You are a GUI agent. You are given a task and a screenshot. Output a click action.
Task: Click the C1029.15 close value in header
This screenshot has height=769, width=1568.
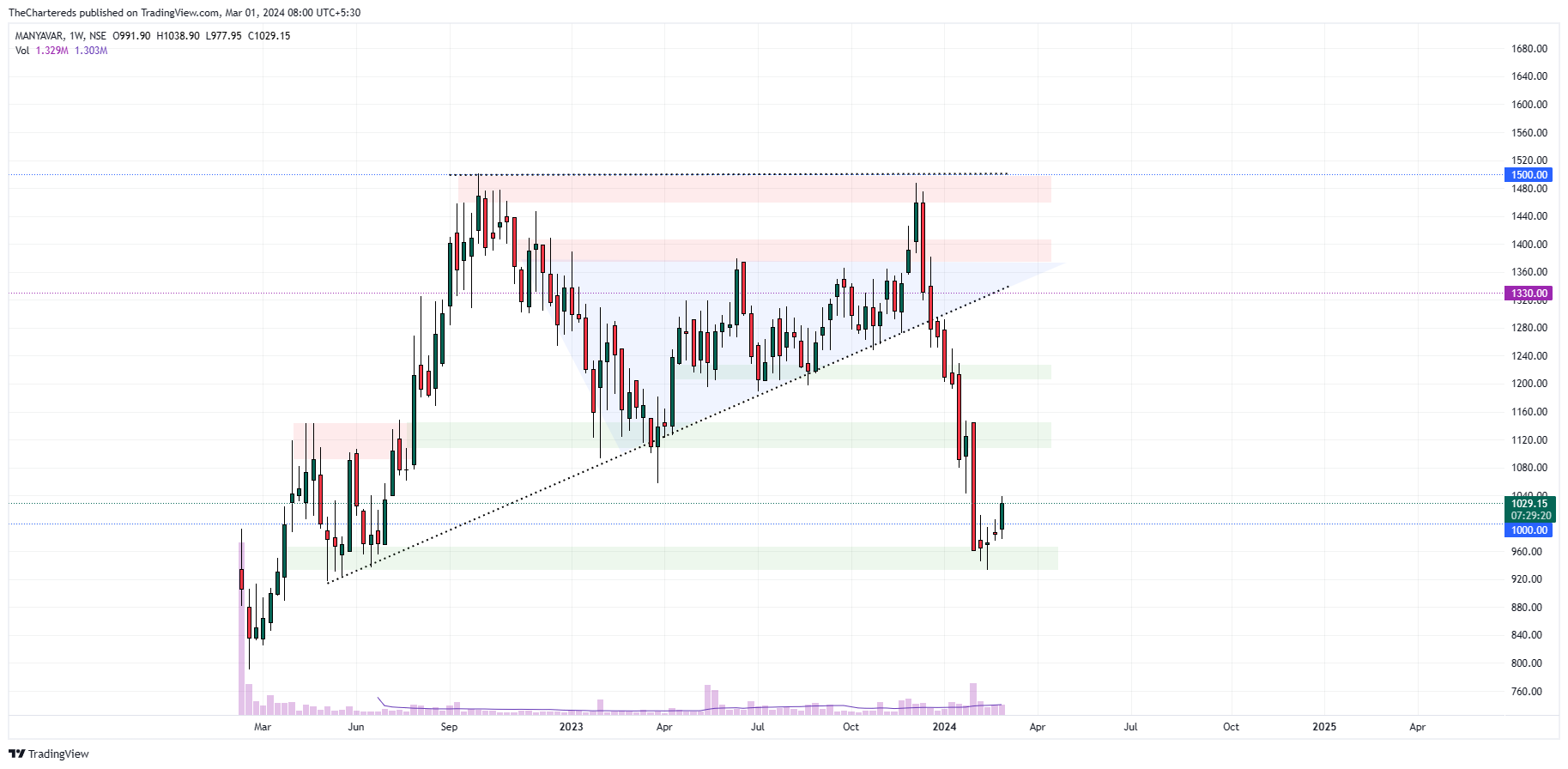click(x=269, y=36)
